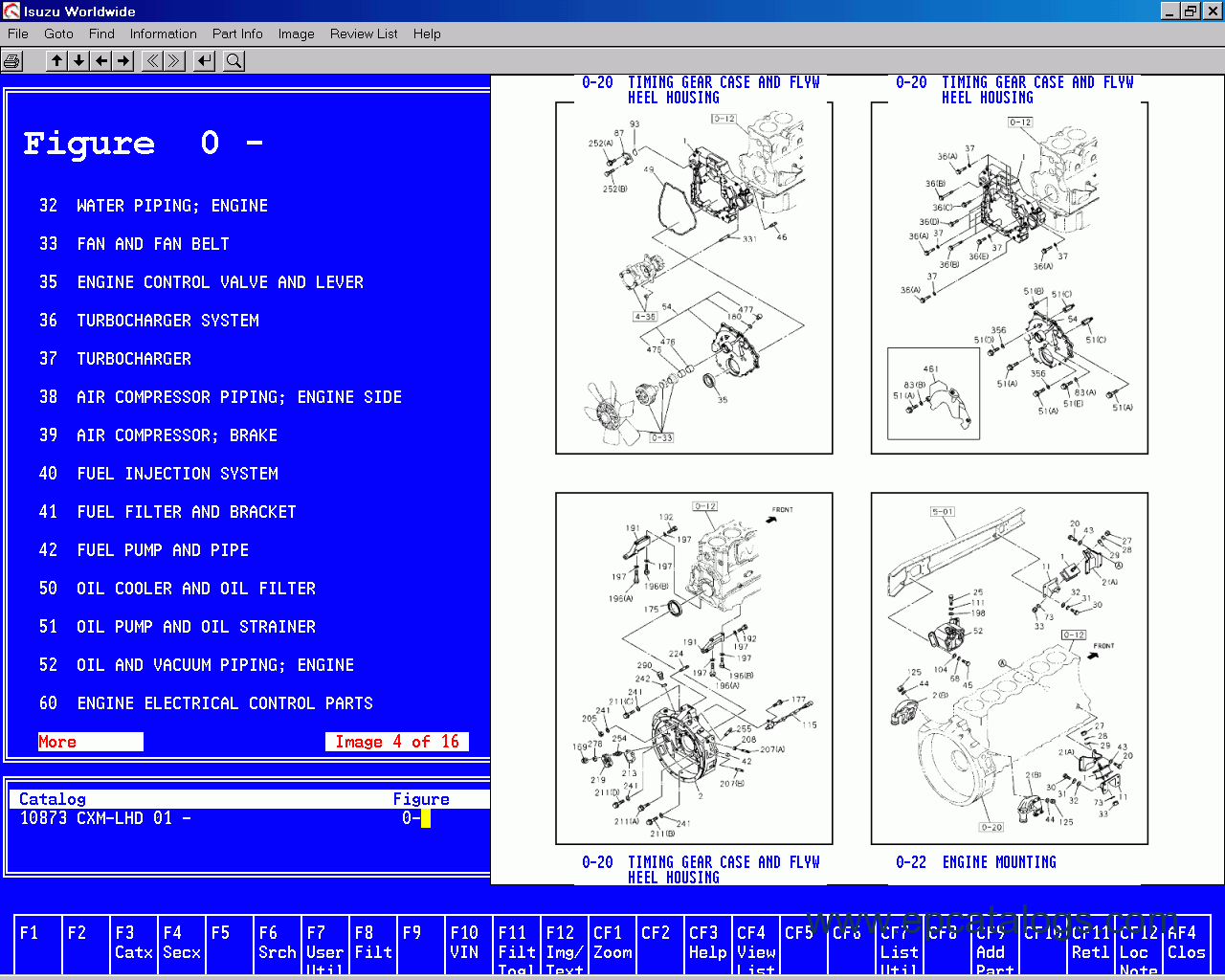Open the 0-22 Engine Mounting diagram thumbnail
The height and width of the screenshot is (980, 1225).
point(1009,668)
